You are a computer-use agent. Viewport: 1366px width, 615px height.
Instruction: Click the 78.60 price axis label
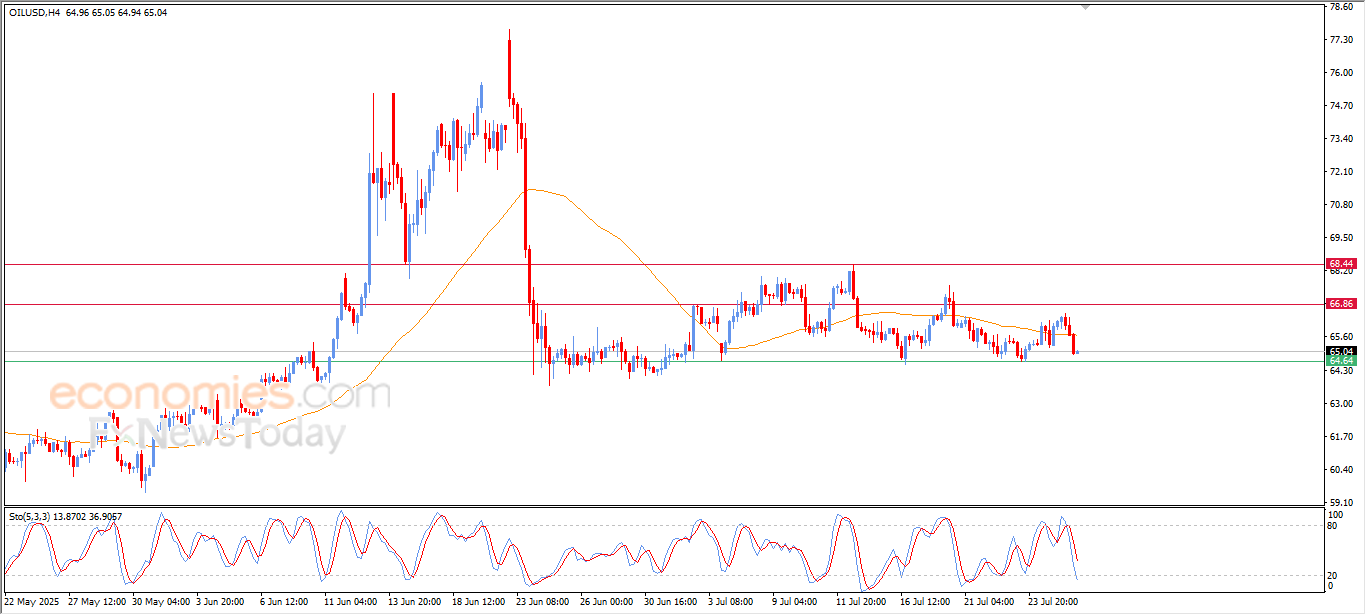point(1340,7)
